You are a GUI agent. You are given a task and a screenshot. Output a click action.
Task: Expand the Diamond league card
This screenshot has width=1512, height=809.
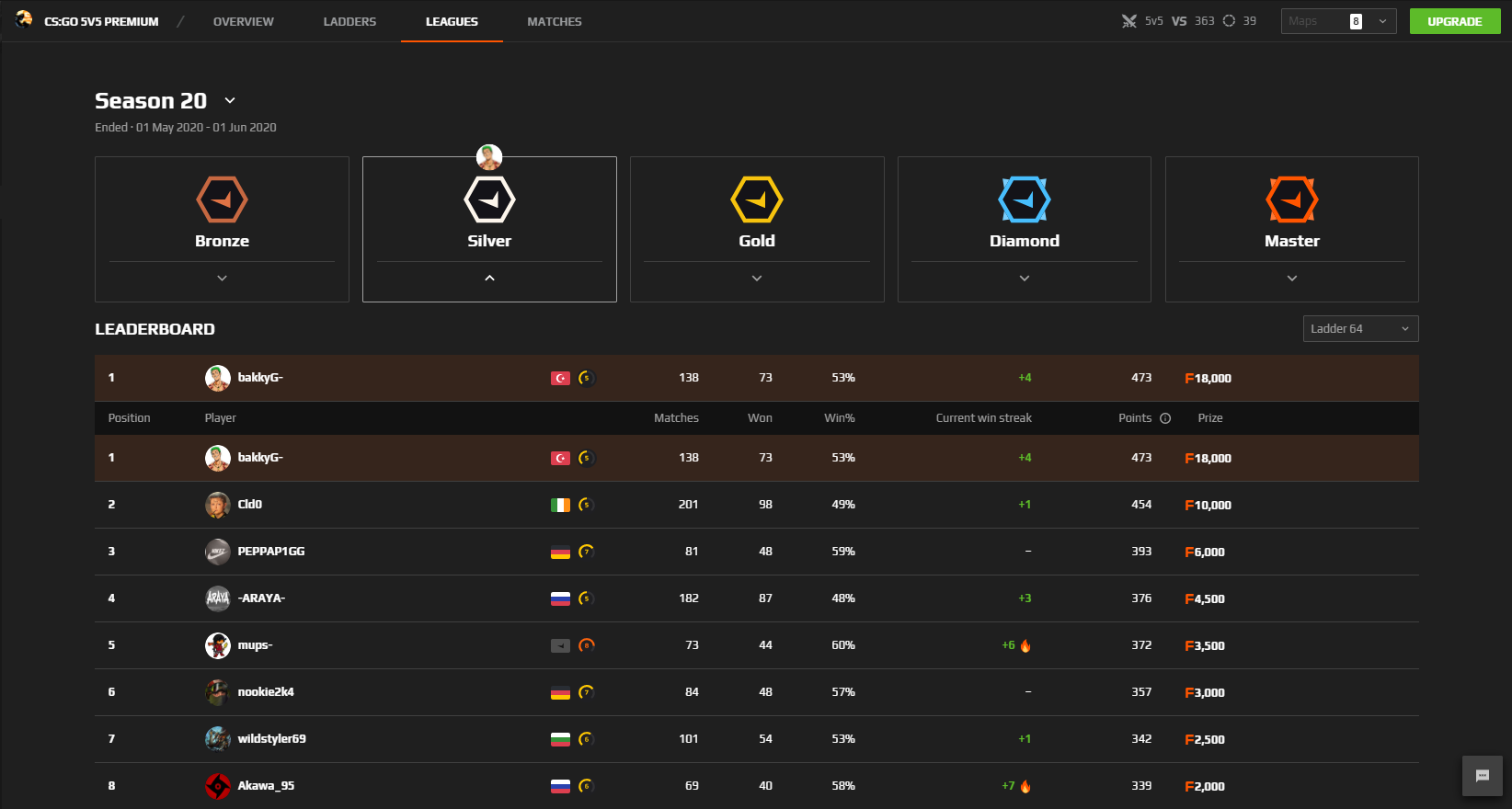[1025, 278]
